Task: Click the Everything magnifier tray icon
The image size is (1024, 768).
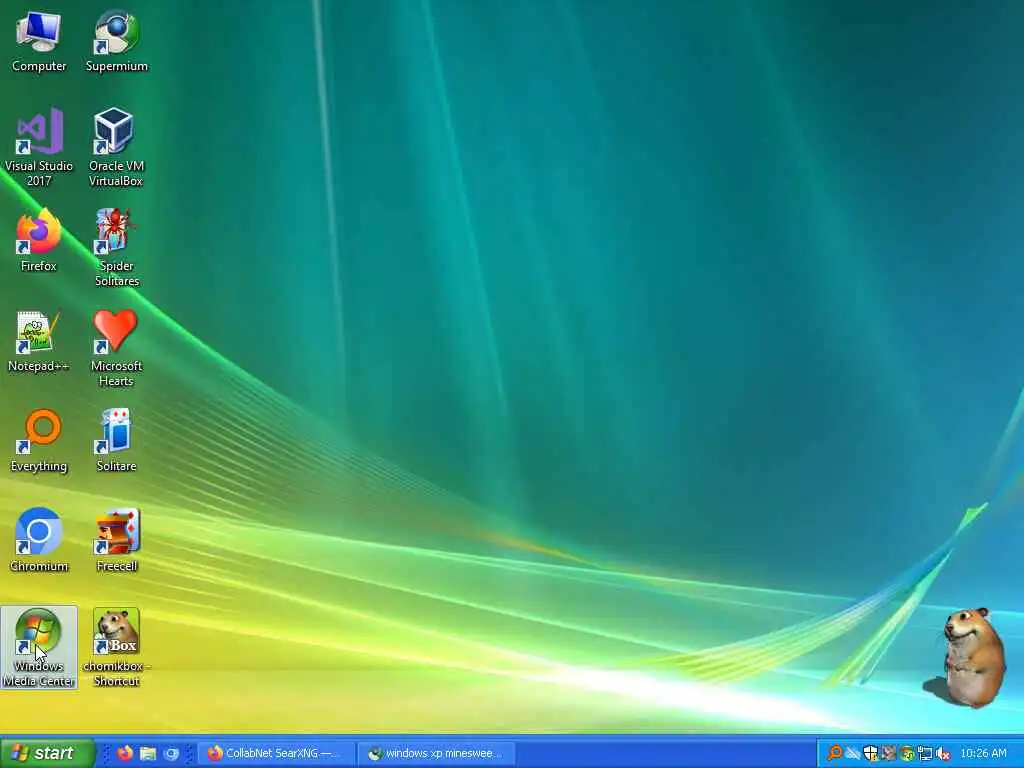Action: pyautogui.click(x=835, y=753)
